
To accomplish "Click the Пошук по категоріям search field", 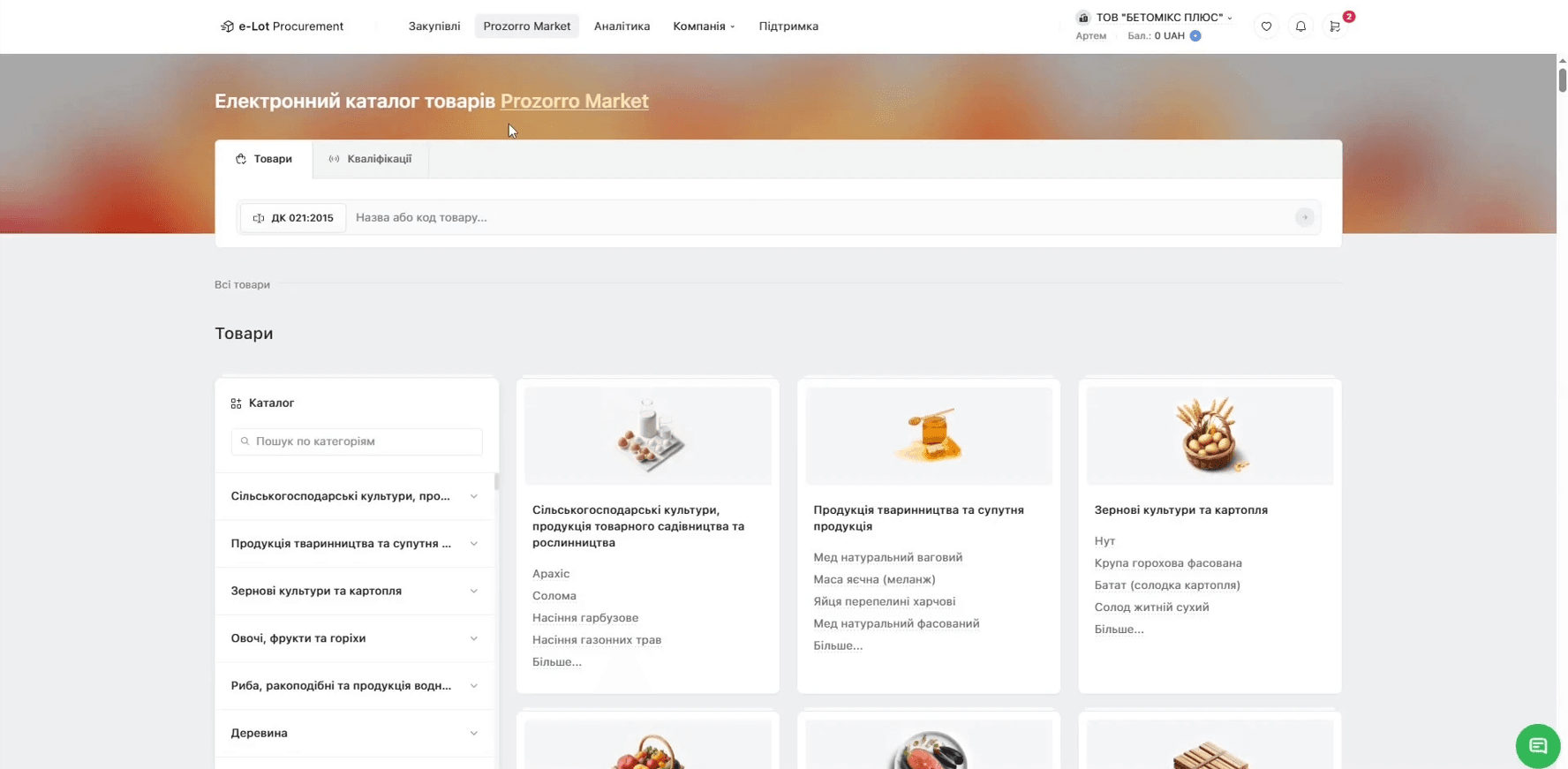I will click(x=357, y=441).
